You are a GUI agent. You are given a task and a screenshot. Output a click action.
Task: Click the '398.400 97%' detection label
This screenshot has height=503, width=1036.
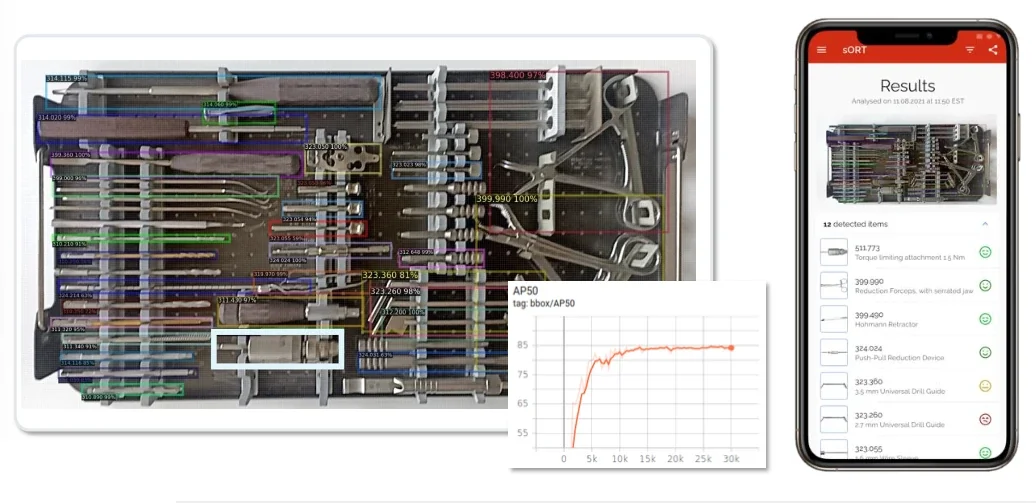point(517,75)
